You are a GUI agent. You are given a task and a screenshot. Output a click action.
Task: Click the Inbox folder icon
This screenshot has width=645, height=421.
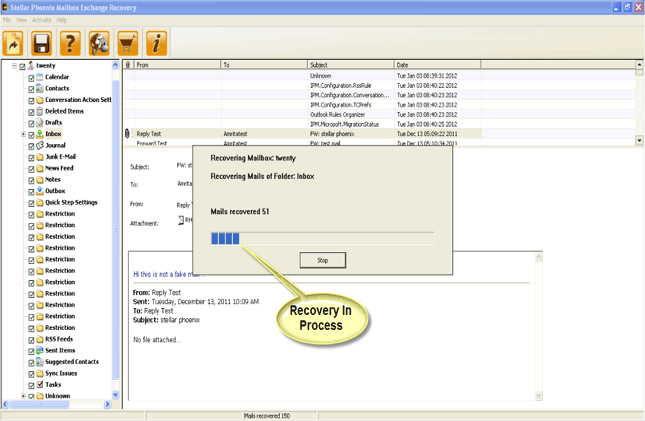coord(40,134)
